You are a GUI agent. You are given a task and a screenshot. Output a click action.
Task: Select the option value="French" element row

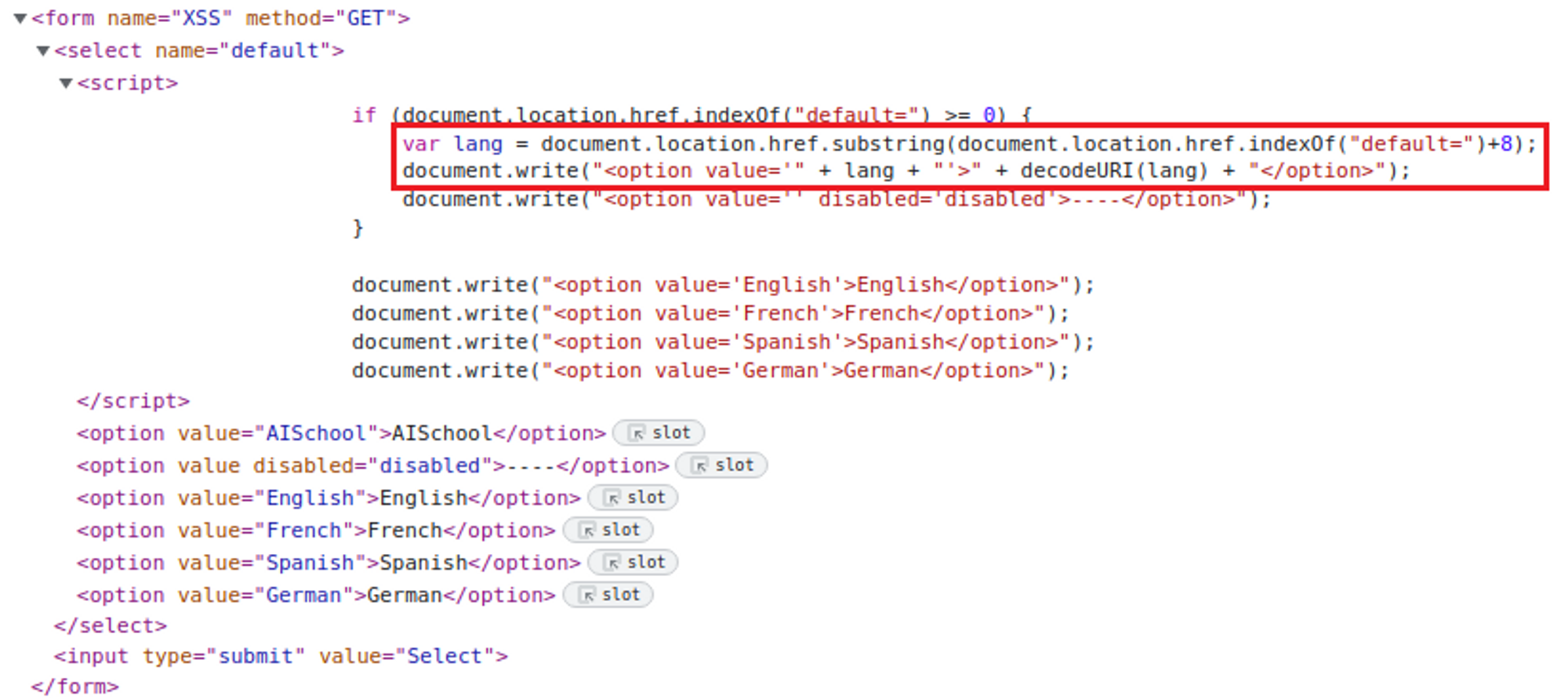point(316,530)
